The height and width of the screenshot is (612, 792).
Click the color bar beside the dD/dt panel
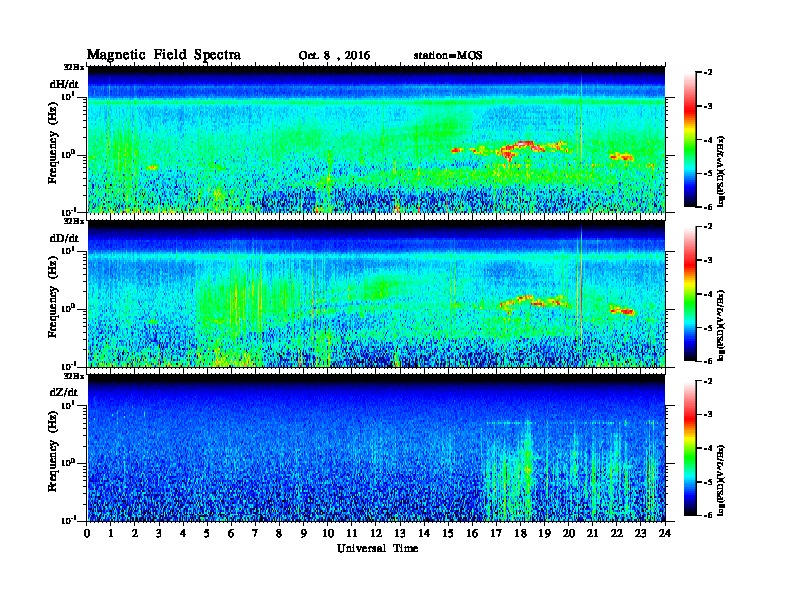tap(690, 293)
